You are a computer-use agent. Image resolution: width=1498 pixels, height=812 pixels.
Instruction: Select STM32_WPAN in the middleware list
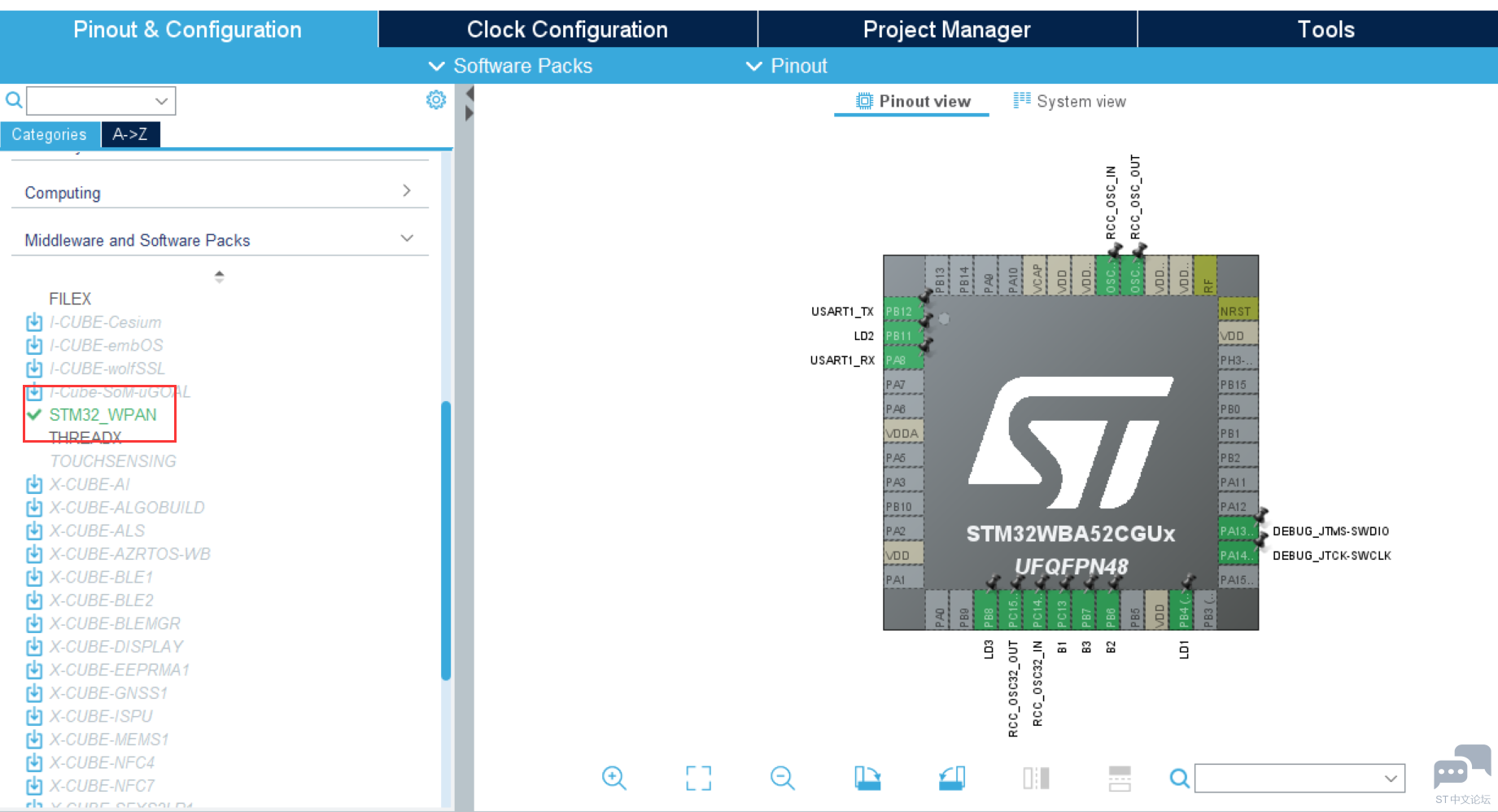(103, 415)
